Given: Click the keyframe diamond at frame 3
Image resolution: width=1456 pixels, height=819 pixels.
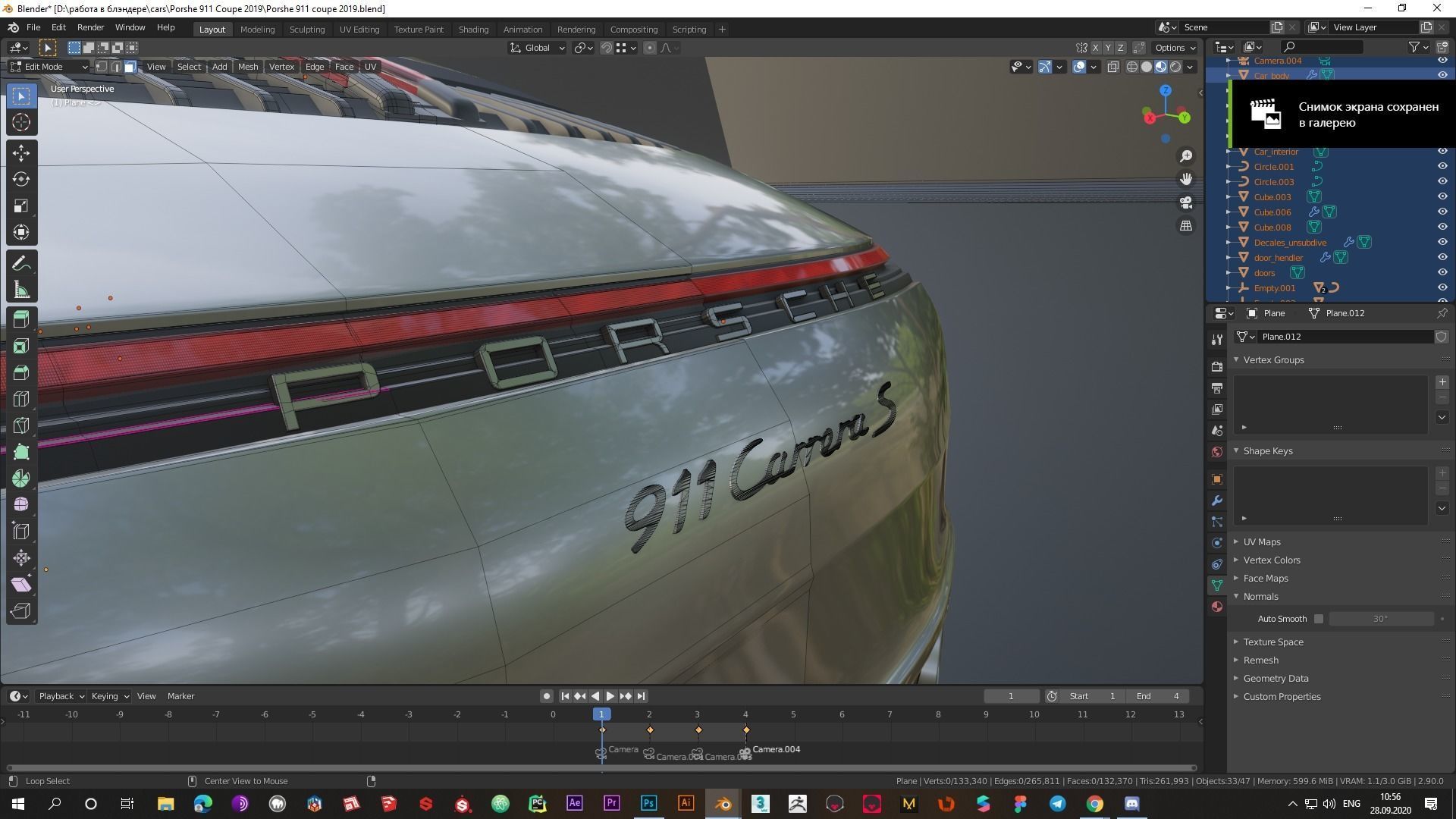Looking at the screenshot, I should (x=698, y=730).
